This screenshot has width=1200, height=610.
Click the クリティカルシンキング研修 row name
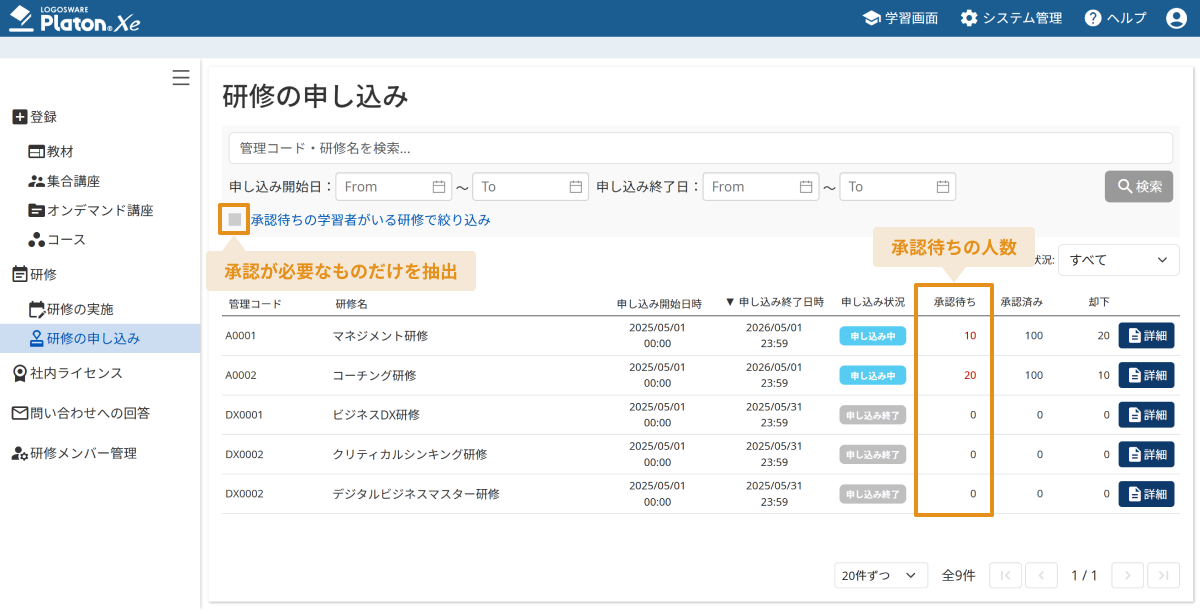pyautogui.click(x=410, y=454)
